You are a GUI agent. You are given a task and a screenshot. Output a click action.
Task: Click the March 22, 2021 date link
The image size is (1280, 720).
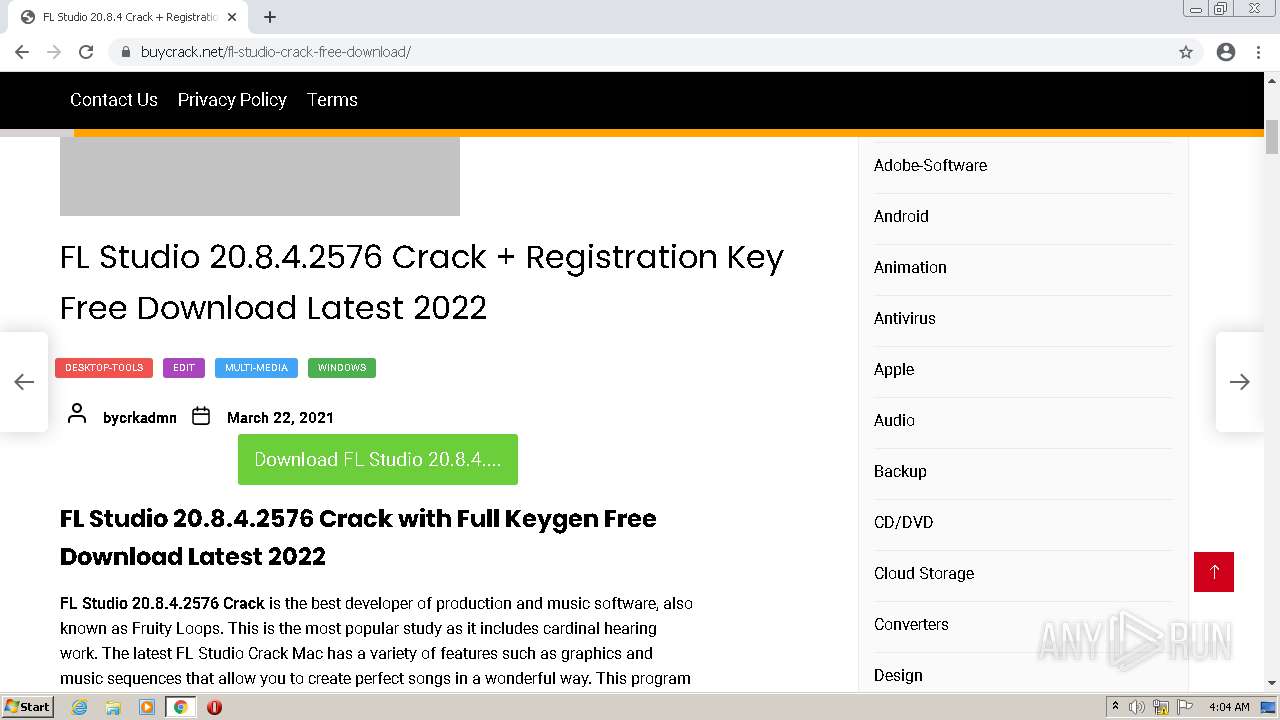pyautogui.click(x=280, y=417)
